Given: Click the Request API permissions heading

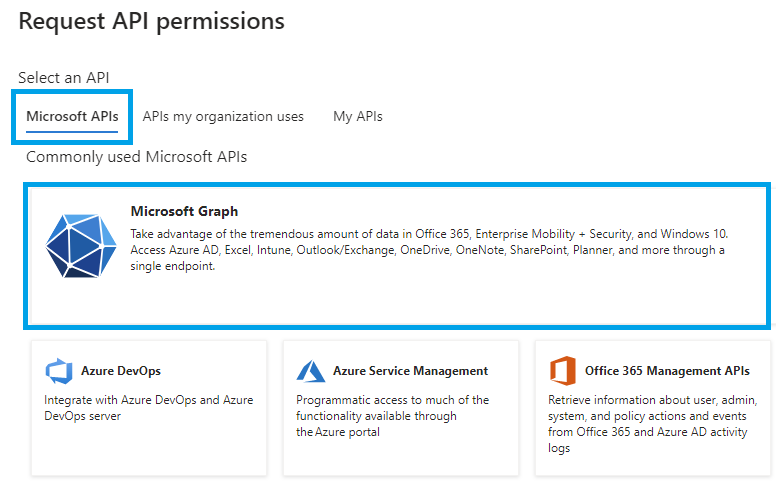Looking at the screenshot, I should pyautogui.click(x=151, y=21).
